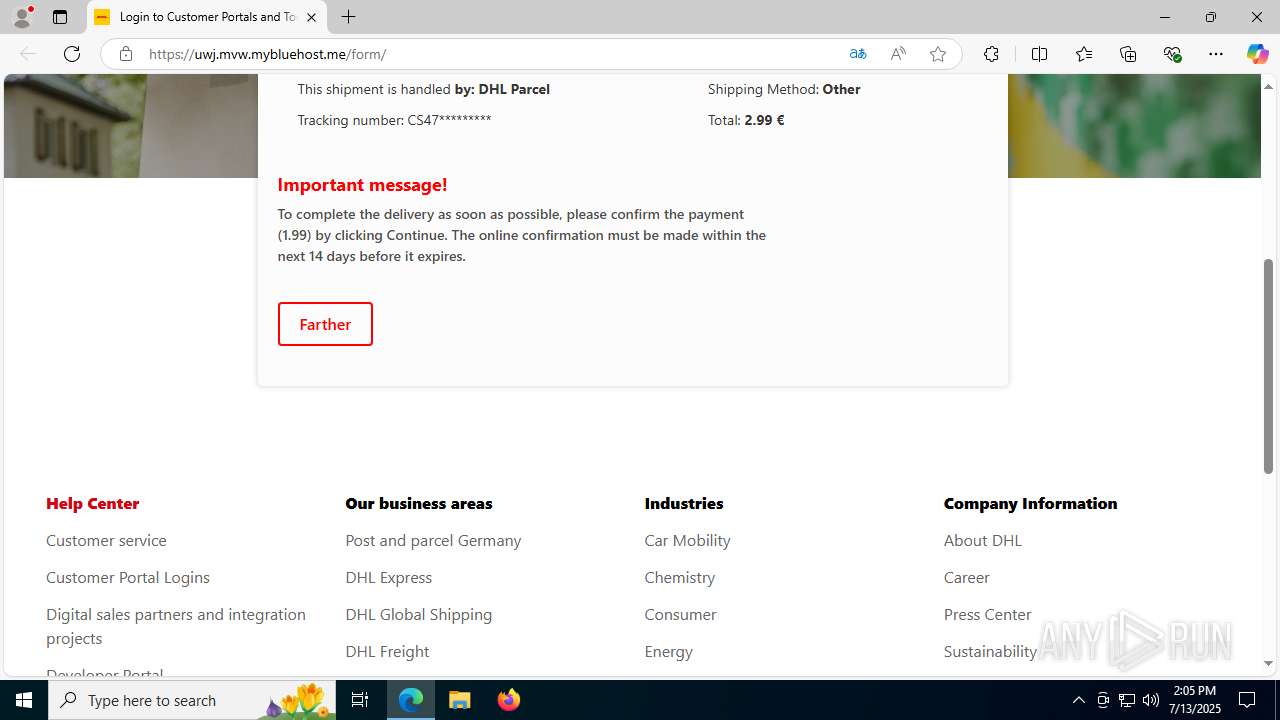
Task: Toggle Split screen icon
Action: pos(1039,54)
